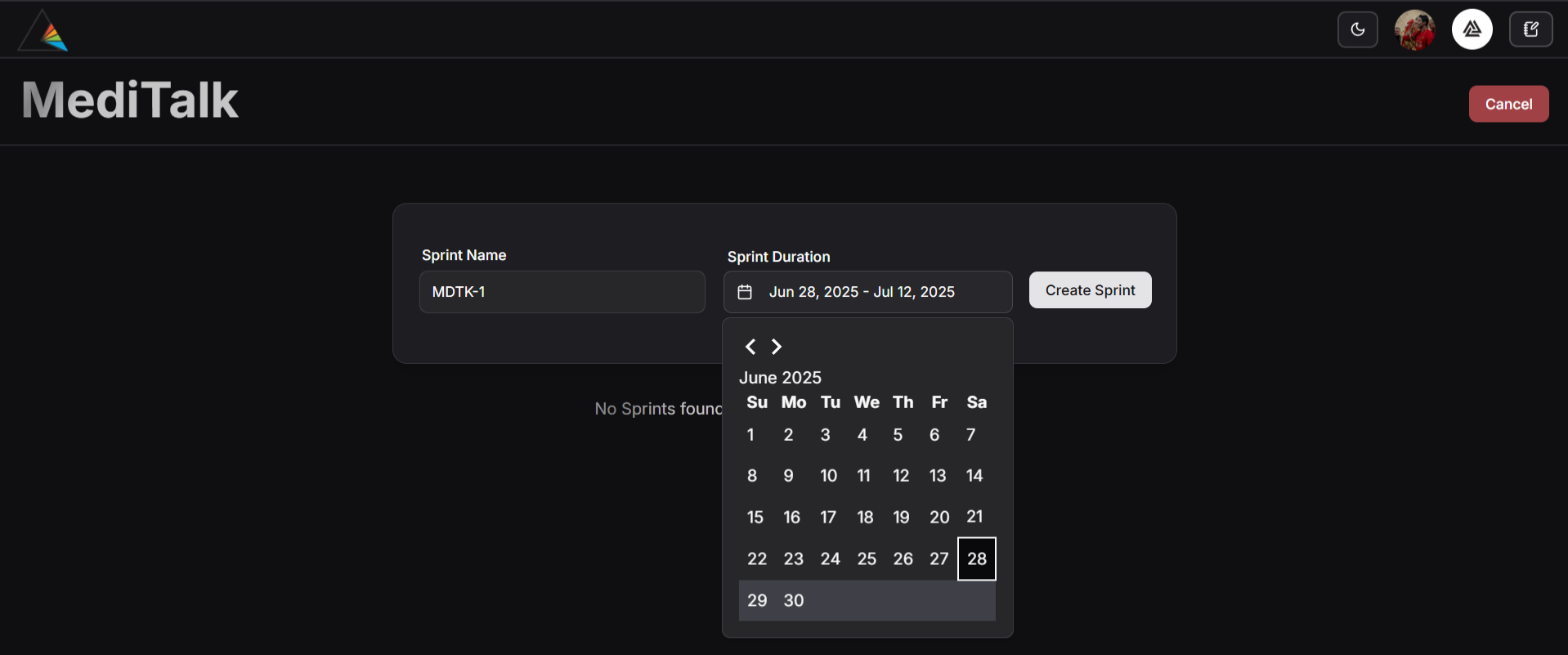Click the MediTalk project heading

coord(130,100)
